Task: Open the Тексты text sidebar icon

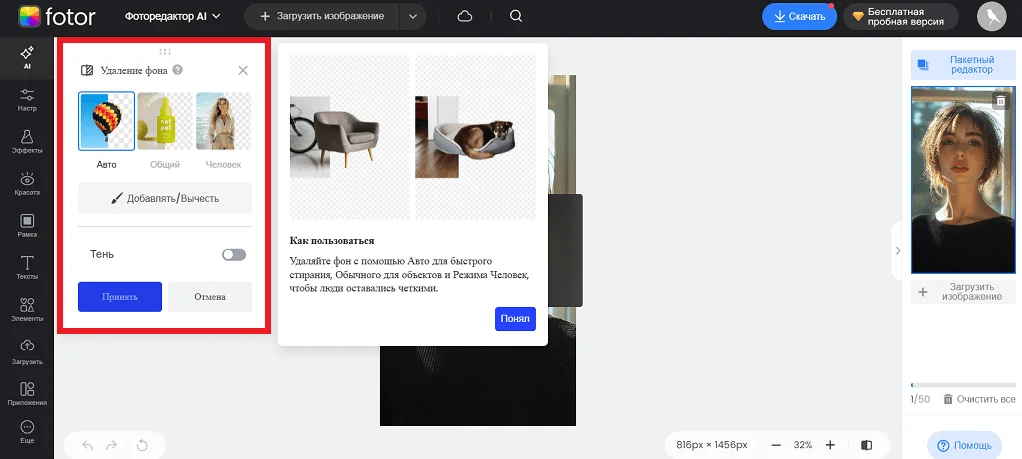Action: click(27, 268)
